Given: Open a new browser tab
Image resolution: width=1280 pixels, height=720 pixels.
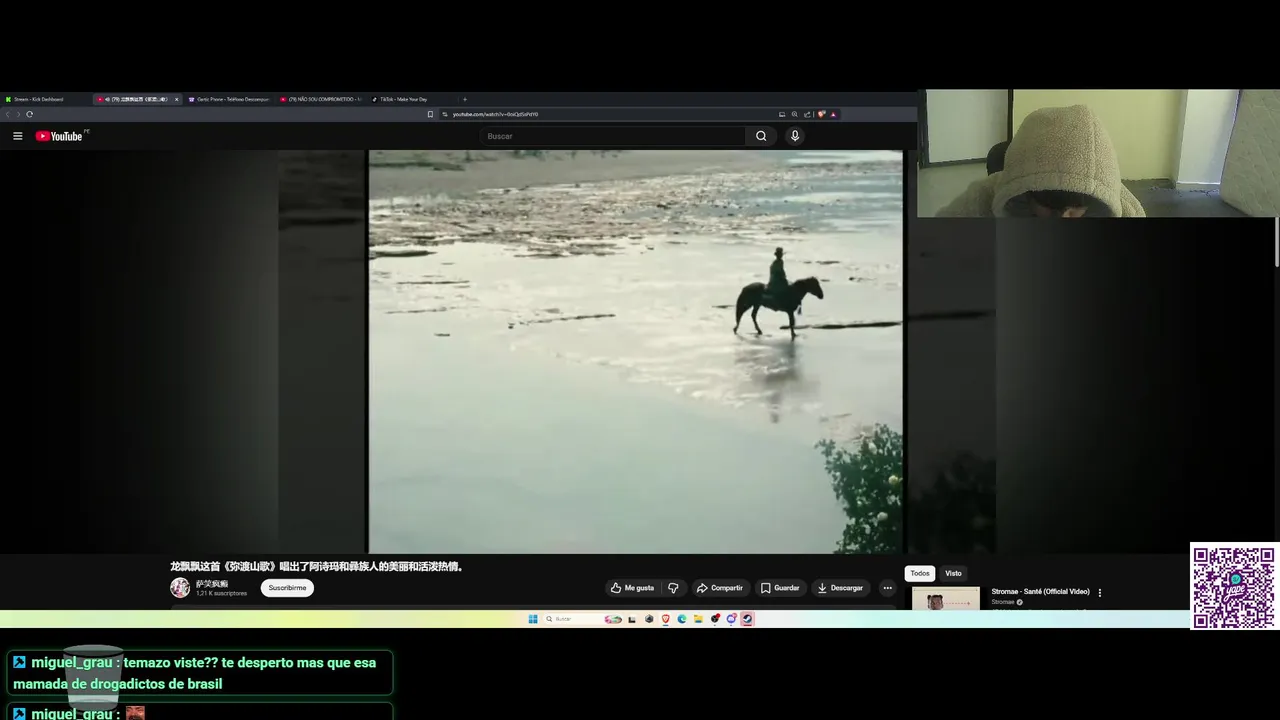Looking at the screenshot, I should [464, 99].
